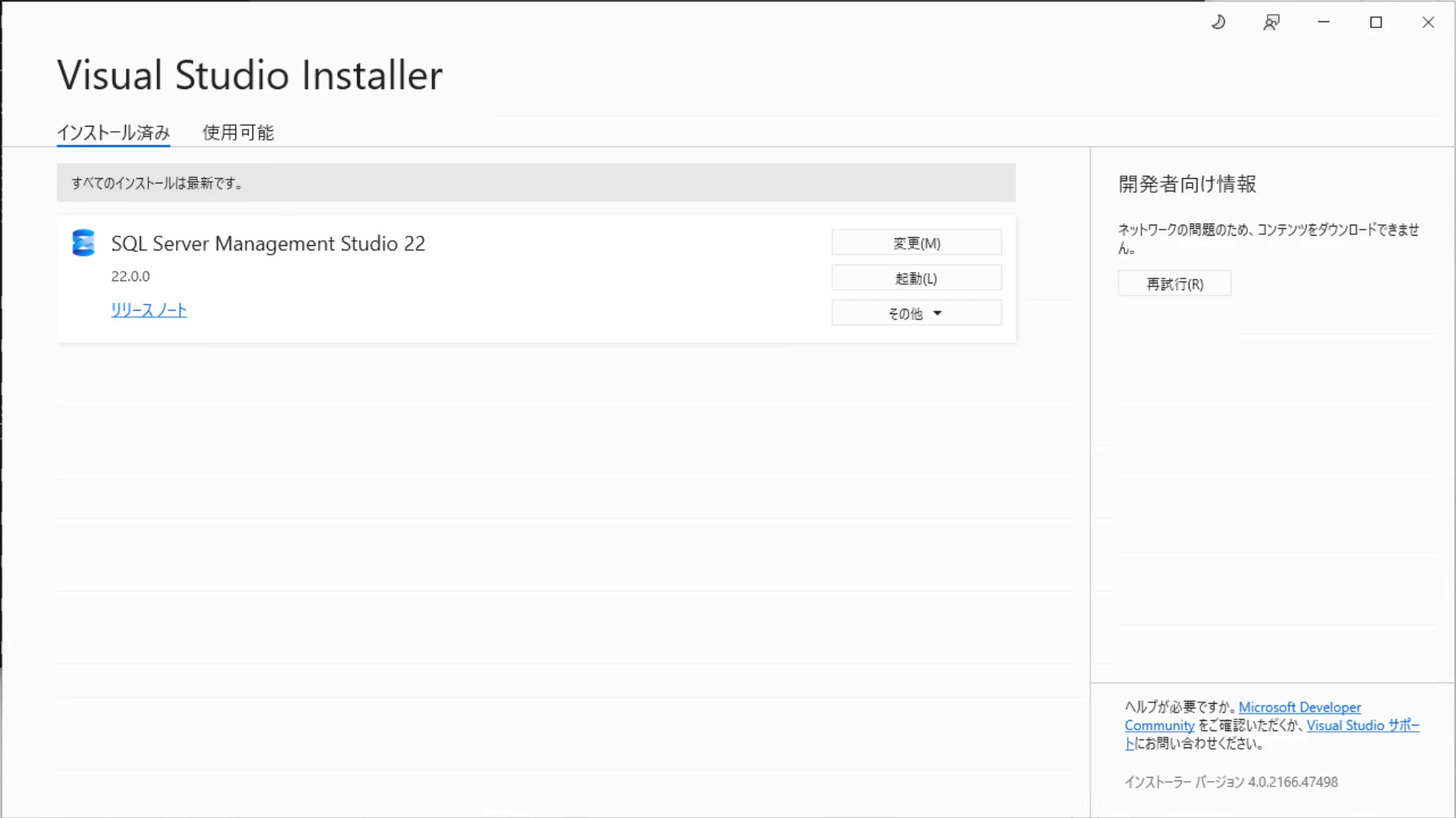This screenshot has width=1456, height=818.
Task: Maximize the Visual Studio Installer window
Action: pyautogui.click(x=1376, y=22)
